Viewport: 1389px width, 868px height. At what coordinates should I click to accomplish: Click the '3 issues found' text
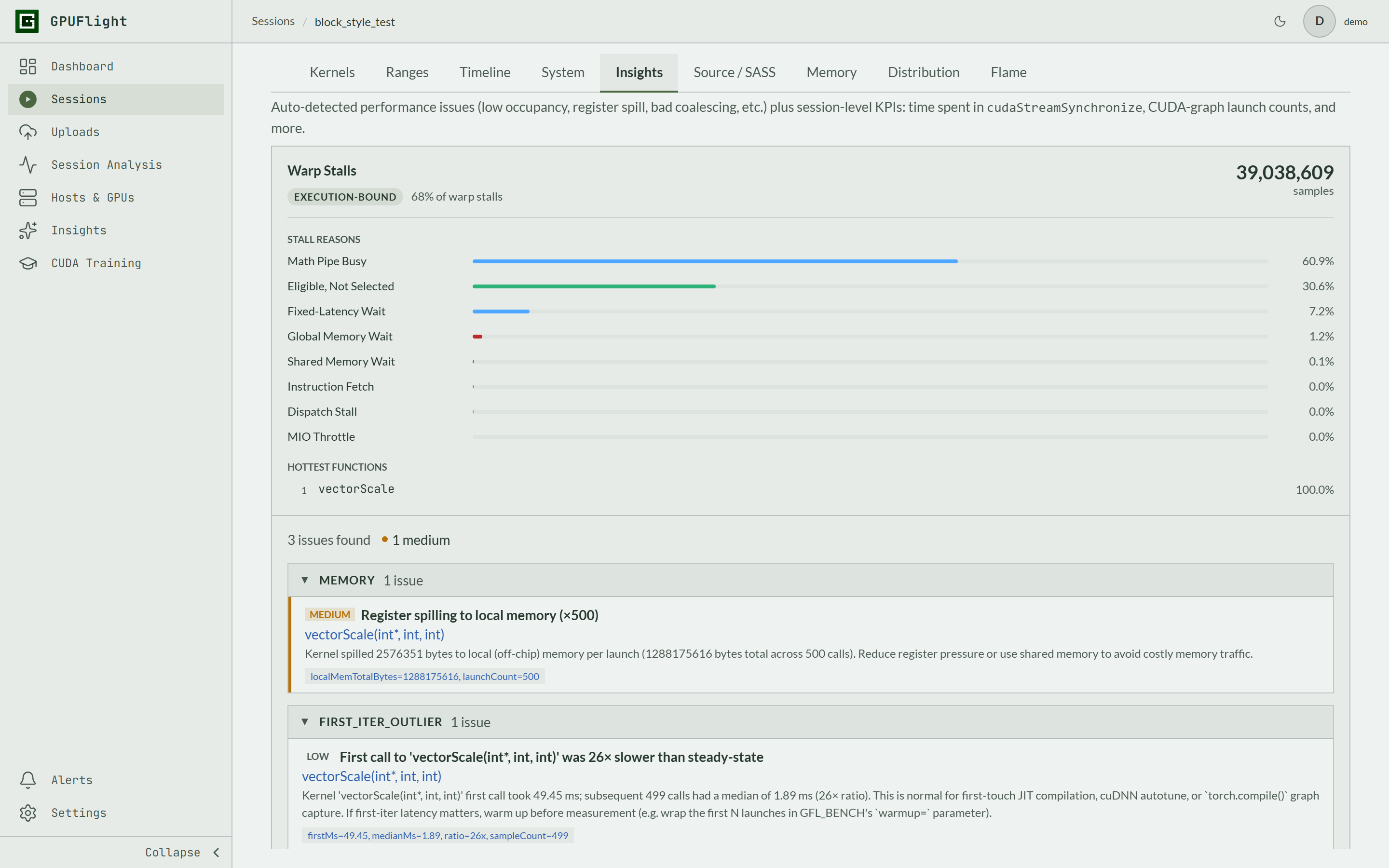pyautogui.click(x=329, y=540)
